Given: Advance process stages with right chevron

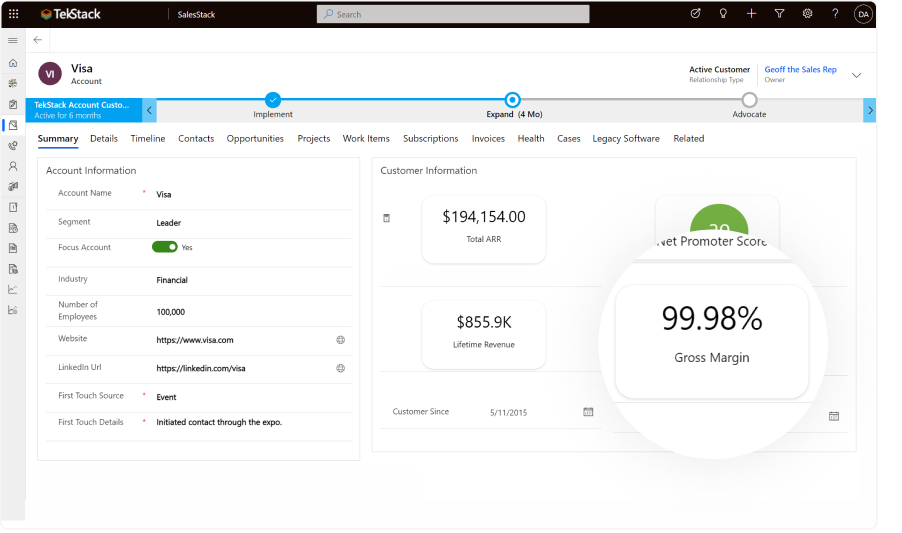Looking at the screenshot, I should 870,110.
